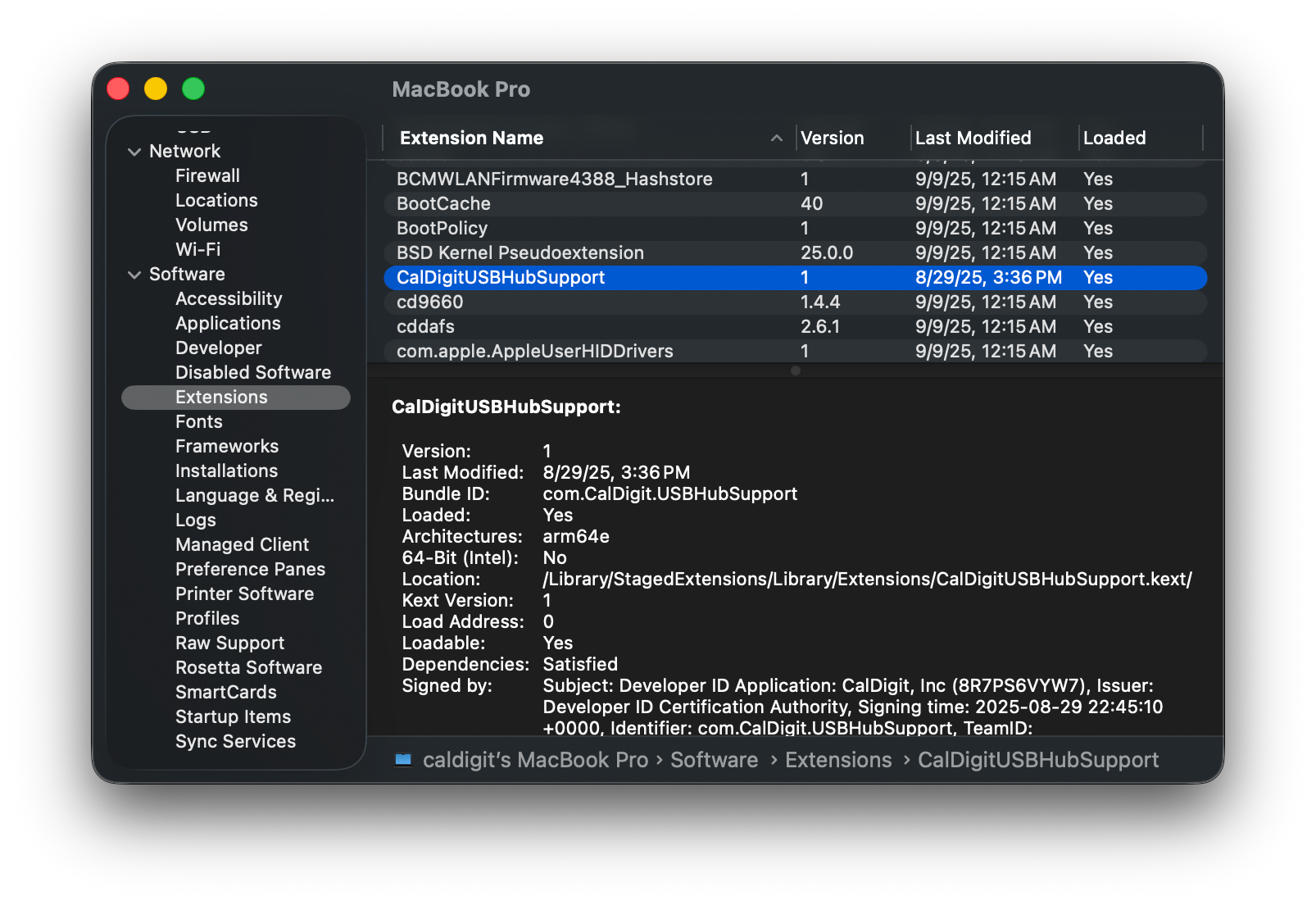The width and height of the screenshot is (1316, 905).
Task: Click the sort arrow on Extension Name column
Action: coord(776,139)
